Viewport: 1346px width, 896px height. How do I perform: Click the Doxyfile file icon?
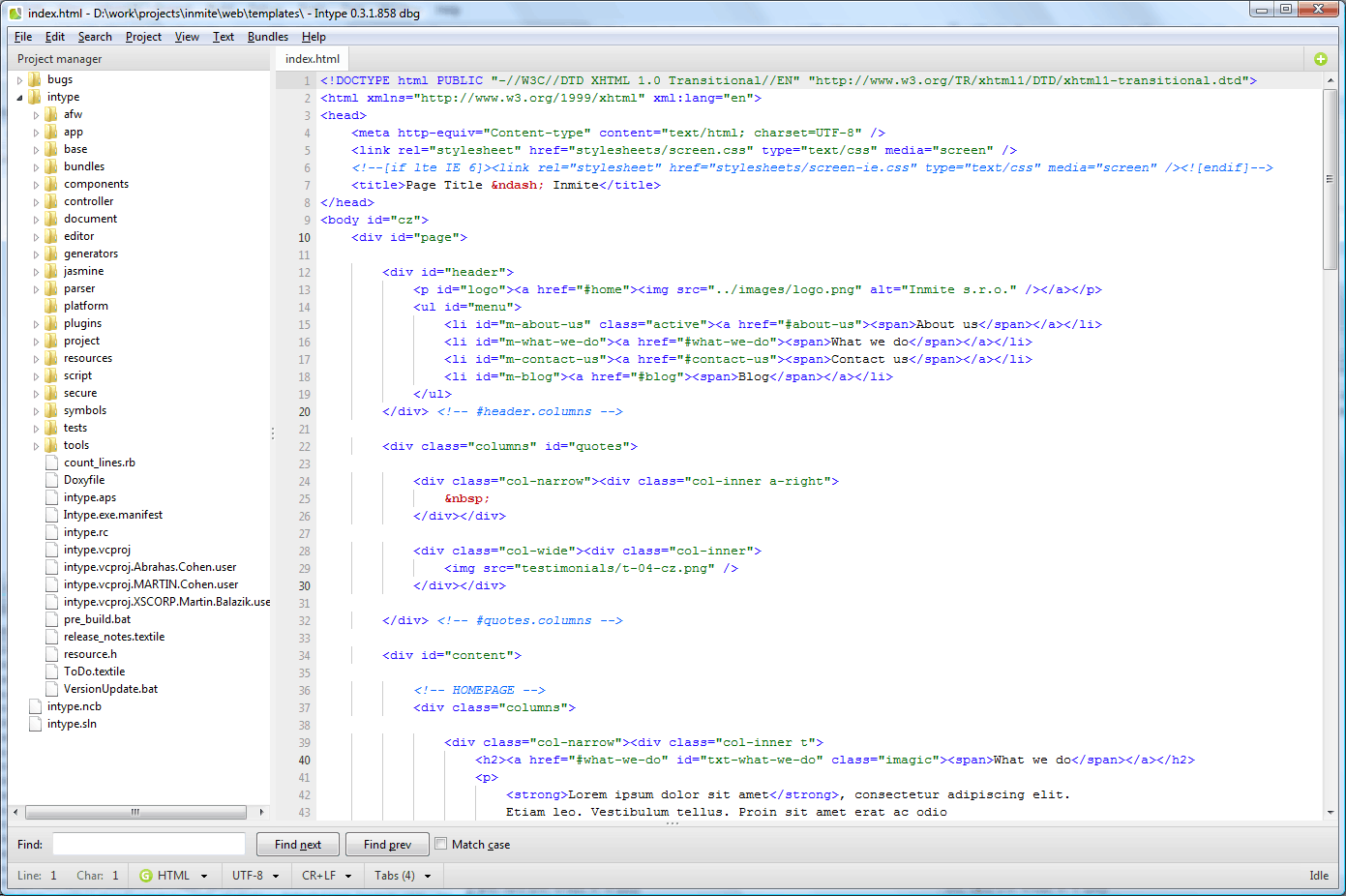52,480
